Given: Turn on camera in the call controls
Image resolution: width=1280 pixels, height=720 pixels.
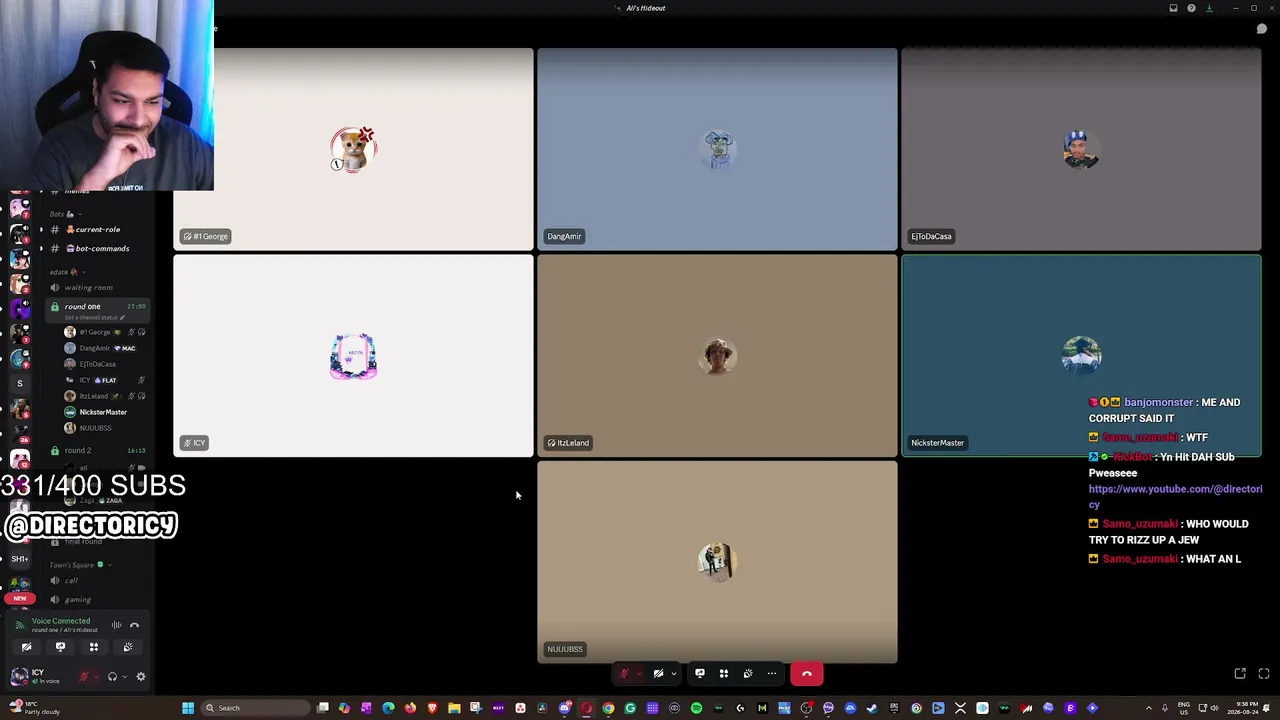Looking at the screenshot, I should tap(658, 674).
